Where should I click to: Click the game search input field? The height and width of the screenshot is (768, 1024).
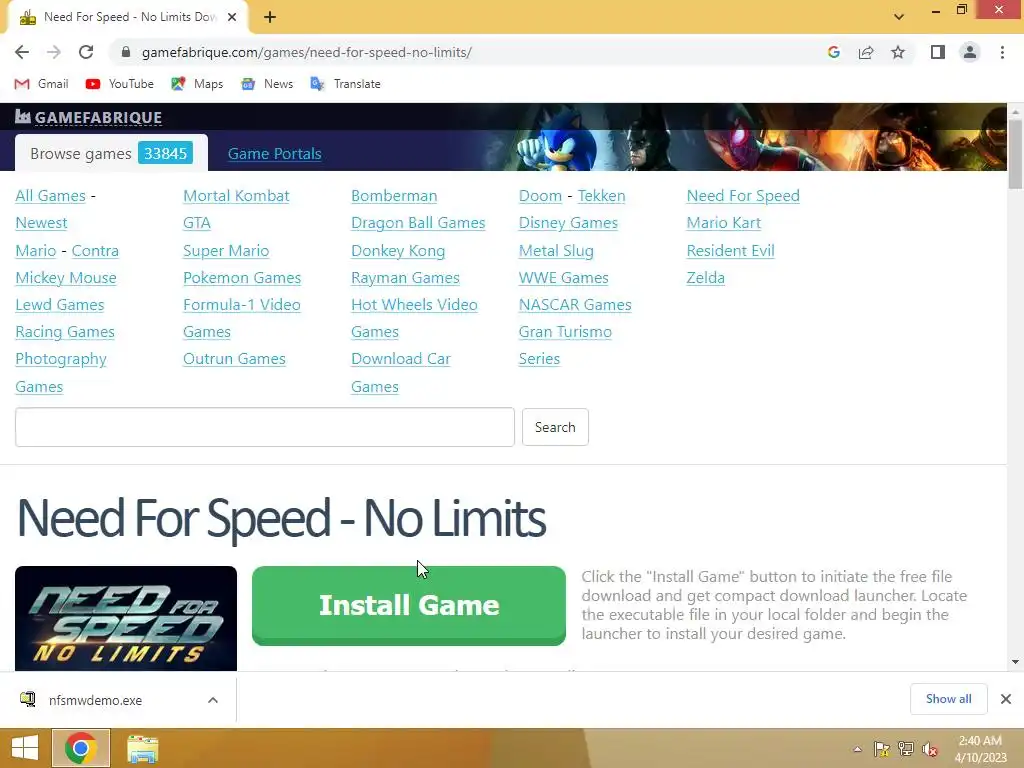point(264,427)
